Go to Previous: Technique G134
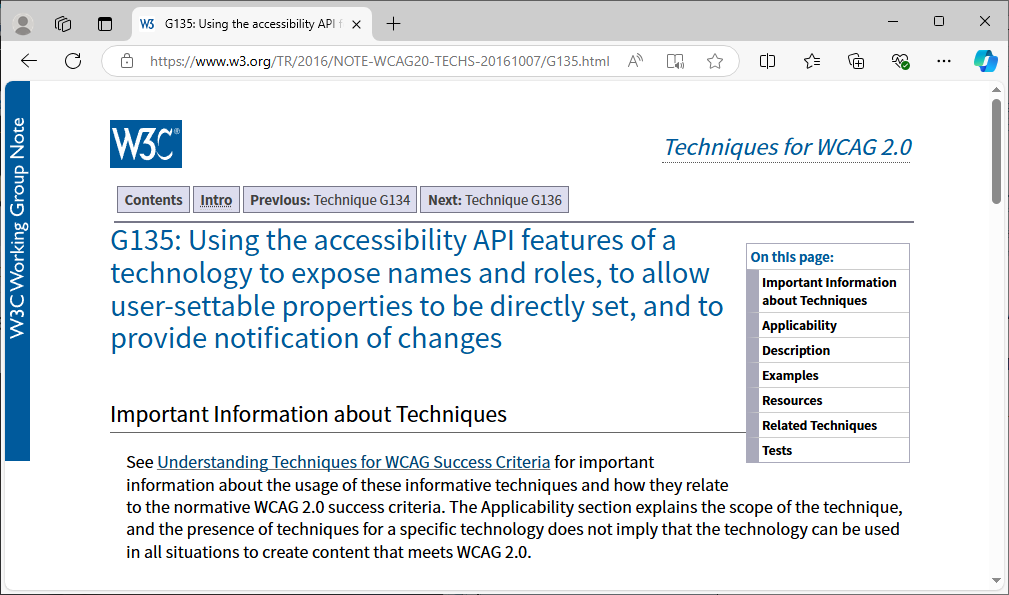1009x595 pixels. tap(330, 200)
